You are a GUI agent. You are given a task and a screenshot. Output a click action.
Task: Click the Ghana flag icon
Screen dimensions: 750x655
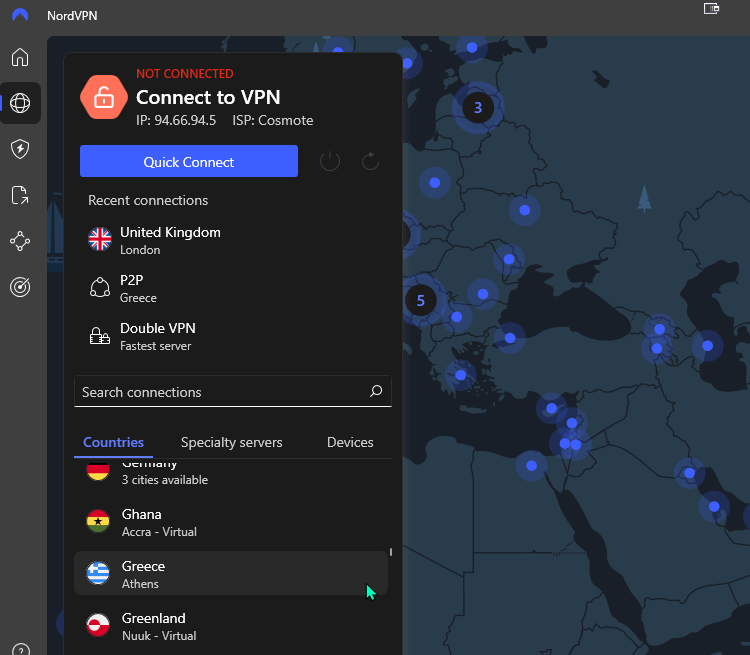pos(98,521)
